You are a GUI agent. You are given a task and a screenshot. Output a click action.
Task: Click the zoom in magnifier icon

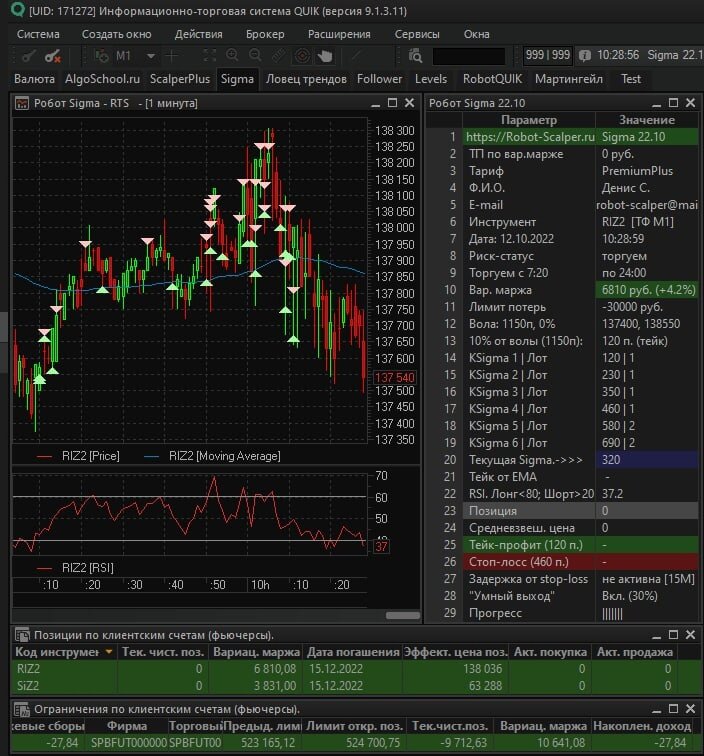coord(232,55)
